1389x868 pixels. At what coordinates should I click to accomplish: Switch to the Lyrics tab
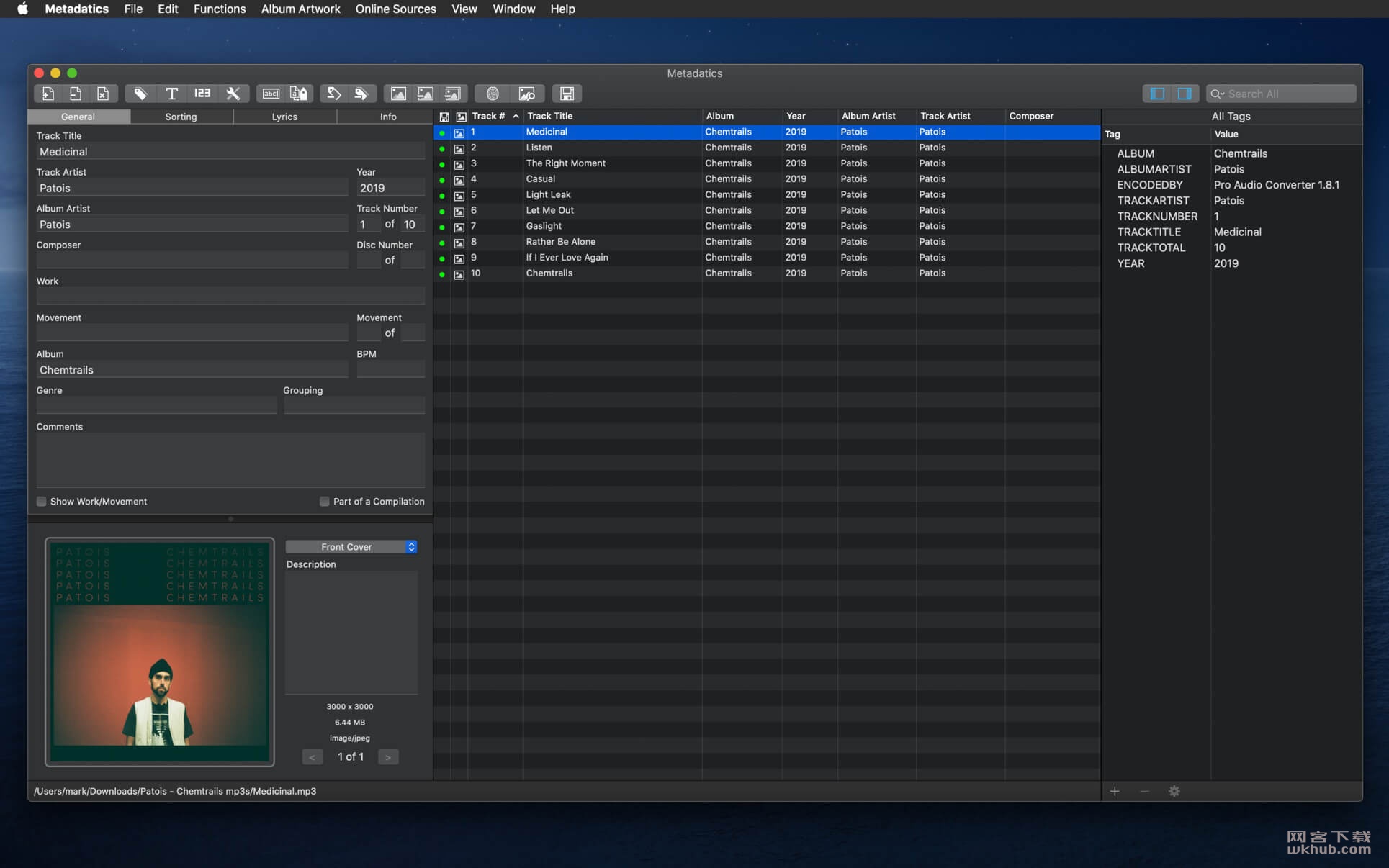[284, 117]
